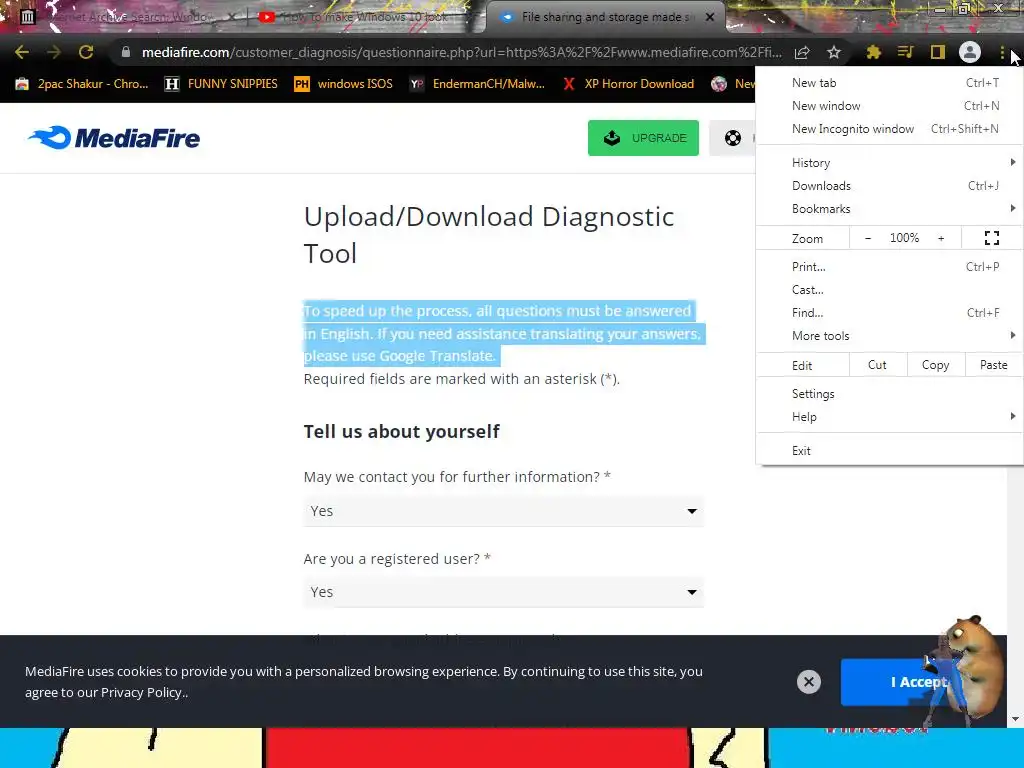Open the Extensions puzzle piece icon
The width and height of the screenshot is (1024, 768).
coord(873,52)
